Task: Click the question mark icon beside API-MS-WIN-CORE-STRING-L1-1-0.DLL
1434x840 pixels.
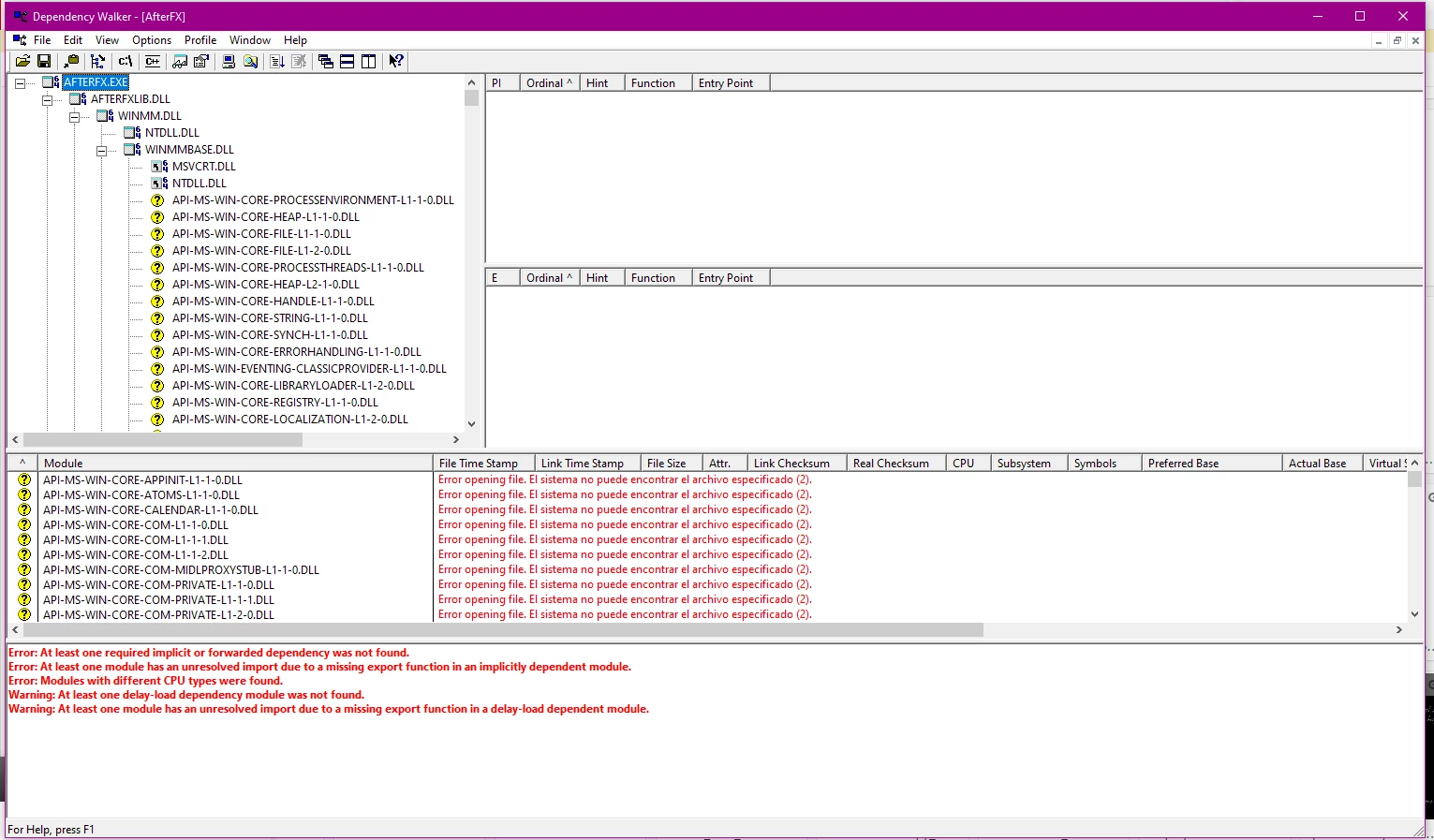Action: click(158, 318)
